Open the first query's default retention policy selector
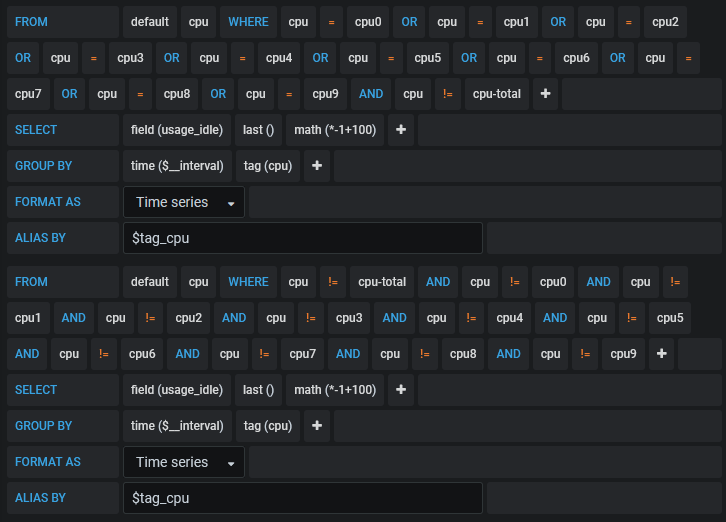Image resolution: width=726 pixels, height=522 pixels. (150, 22)
